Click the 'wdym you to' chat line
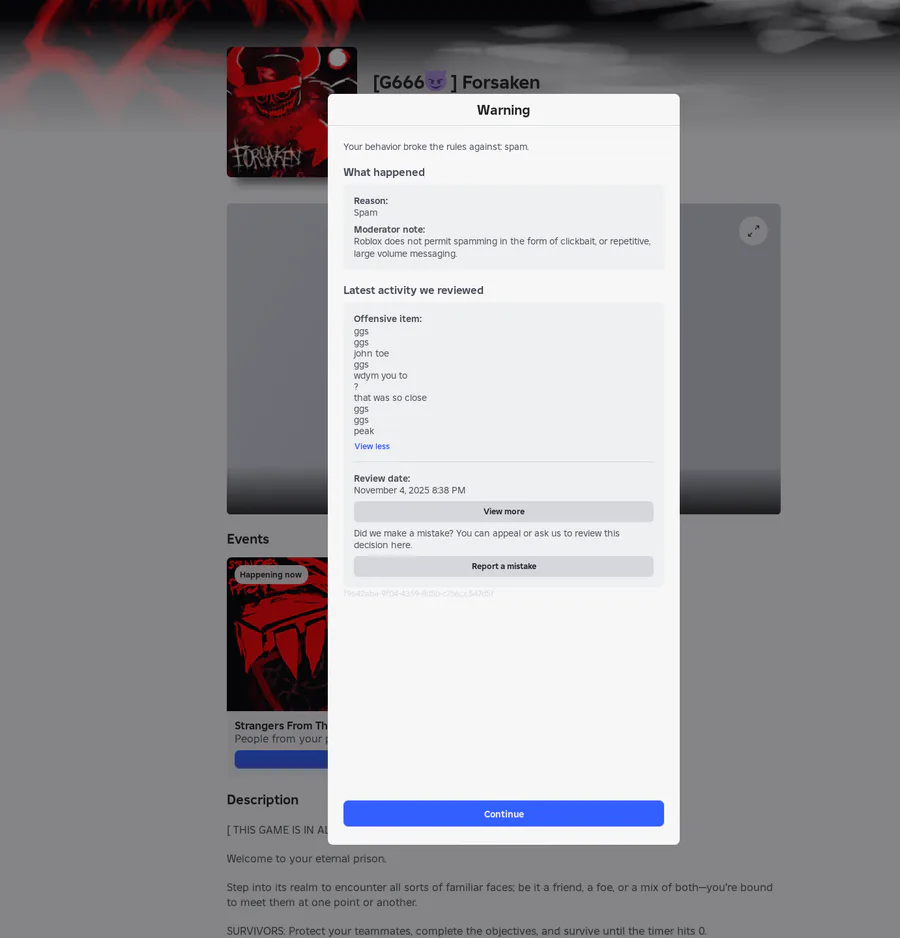The image size is (900, 938). click(x=381, y=376)
